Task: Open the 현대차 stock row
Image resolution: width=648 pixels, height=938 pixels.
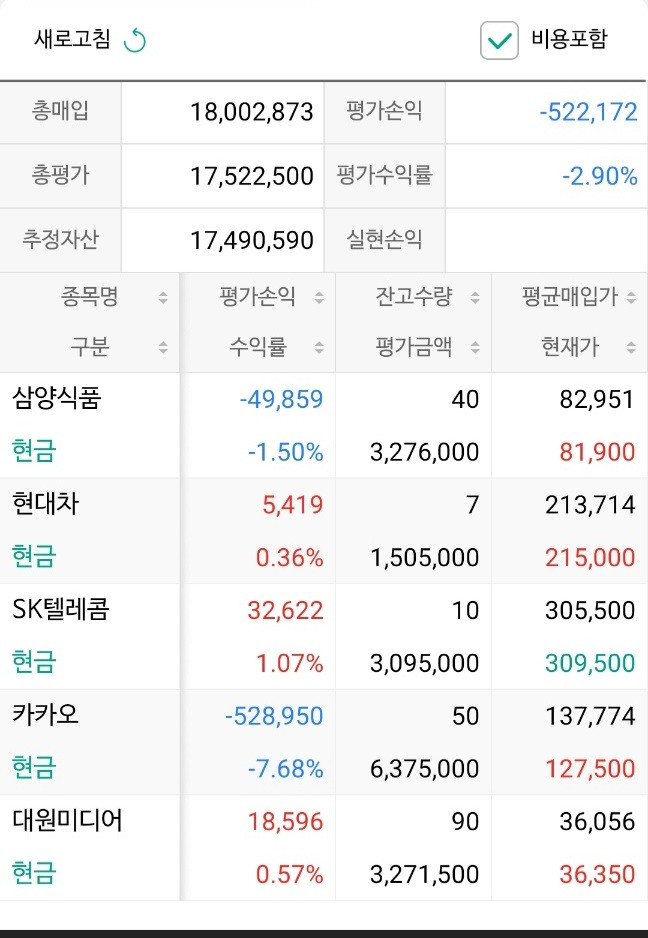Action: click(x=324, y=531)
